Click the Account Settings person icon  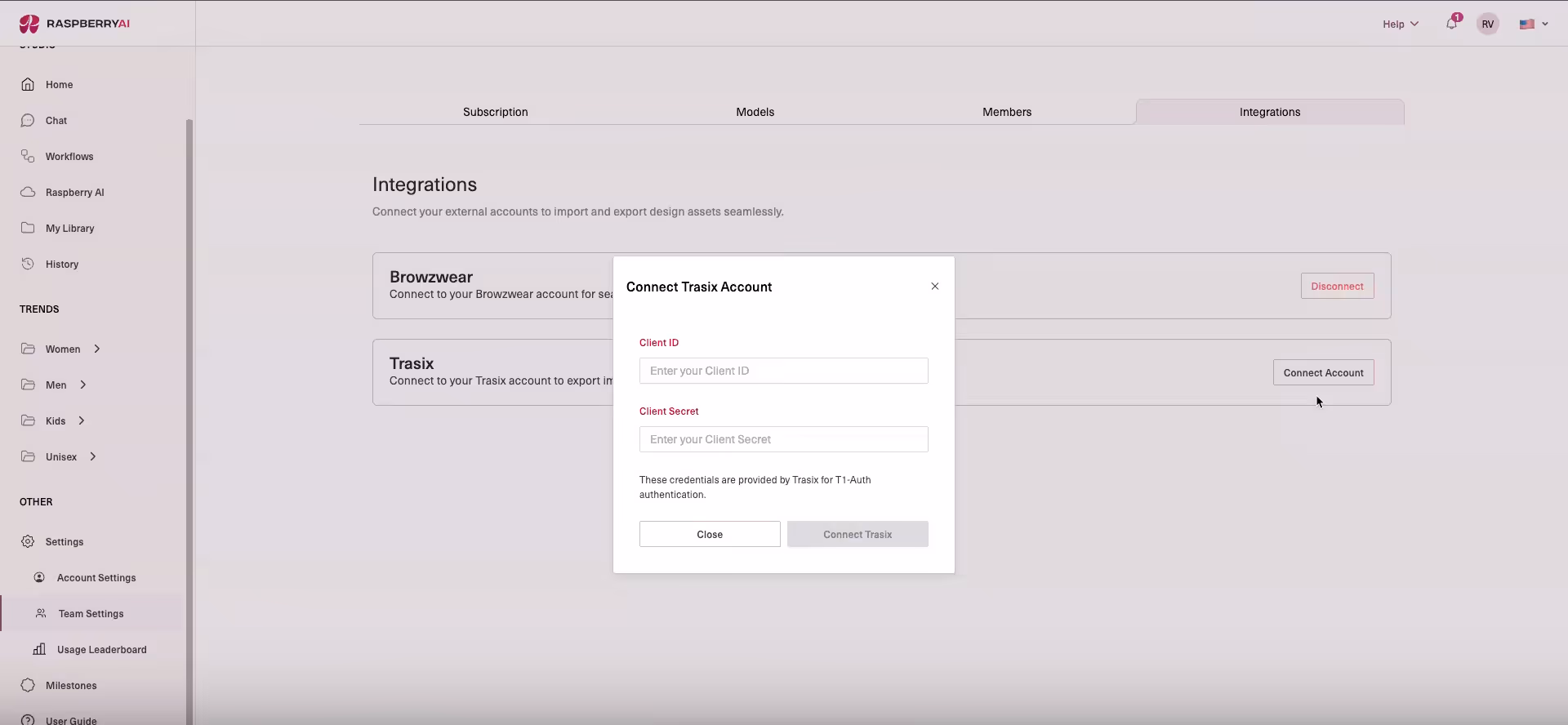pyautogui.click(x=39, y=577)
